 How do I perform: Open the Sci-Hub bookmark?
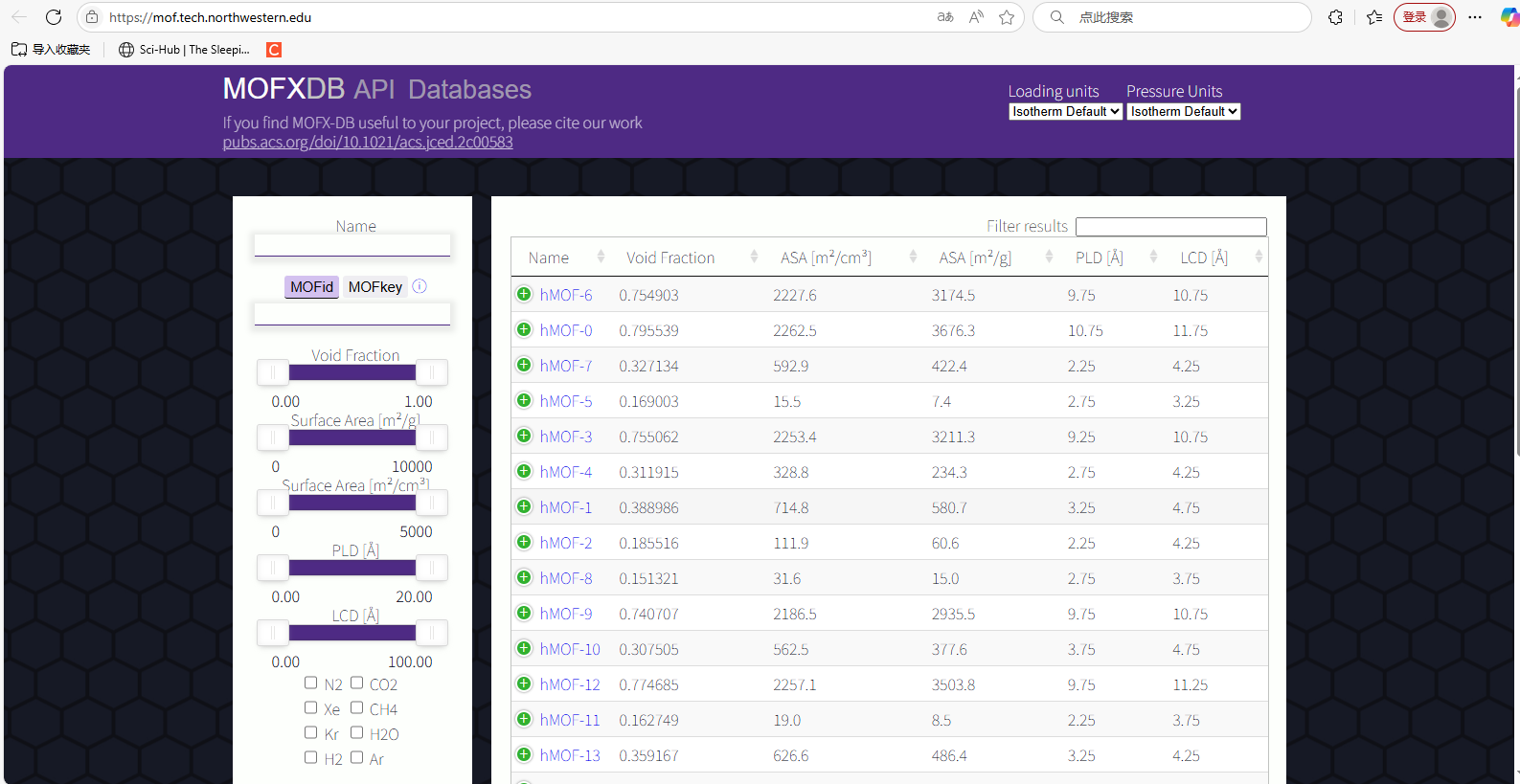tap(184, 50)
